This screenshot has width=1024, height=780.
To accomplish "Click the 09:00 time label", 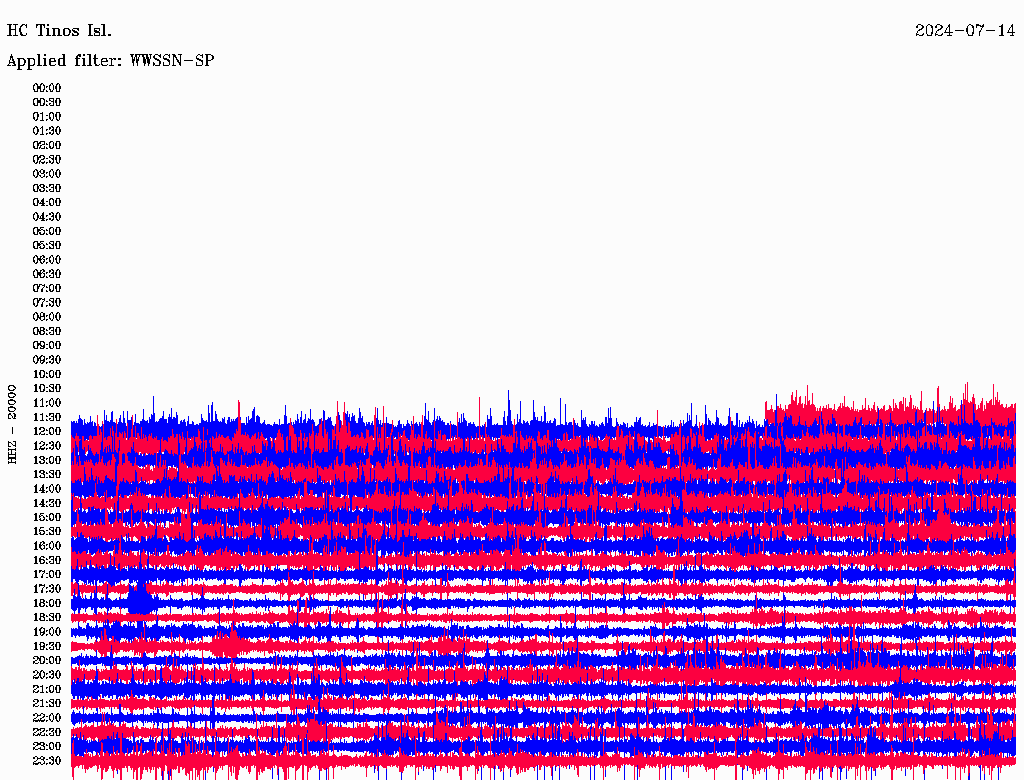I will pyautogui.click(x=47, y=346).
